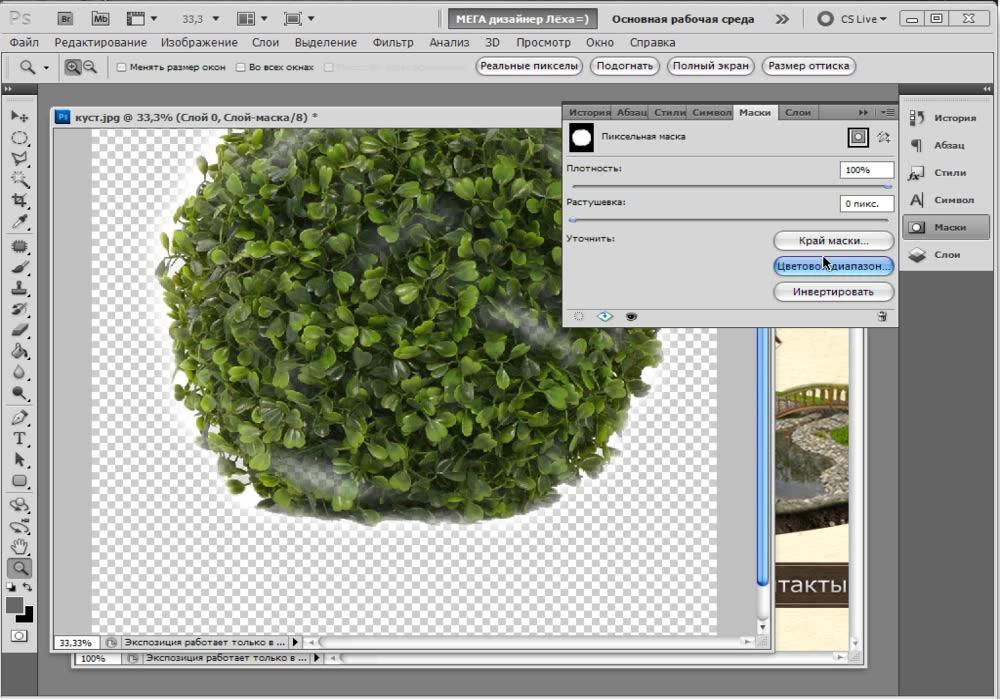Enable Менять размер окон checkbox
The height and width of the screenshot is (700, 1000).
click(x=121, y=67)
